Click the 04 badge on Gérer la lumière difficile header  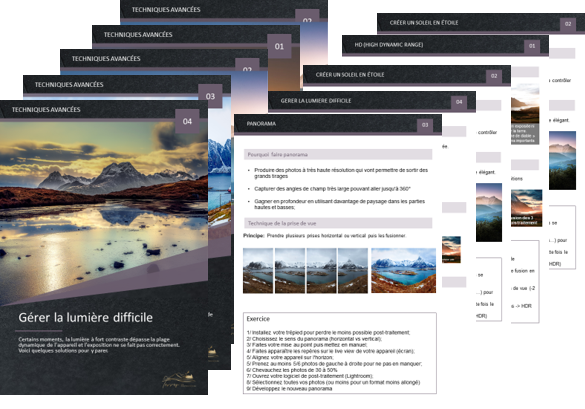point(459,102)
